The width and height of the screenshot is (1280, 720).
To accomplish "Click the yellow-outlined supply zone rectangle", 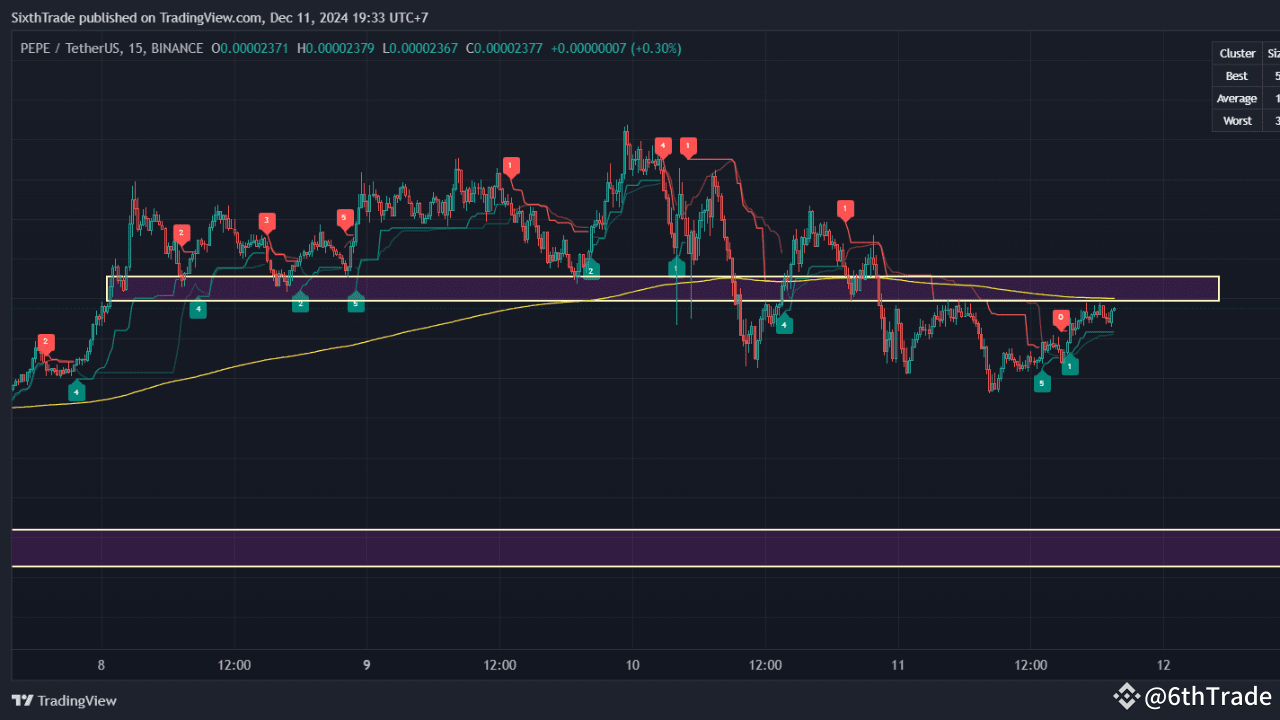I will pyautogui.click(x=450, y=288).
